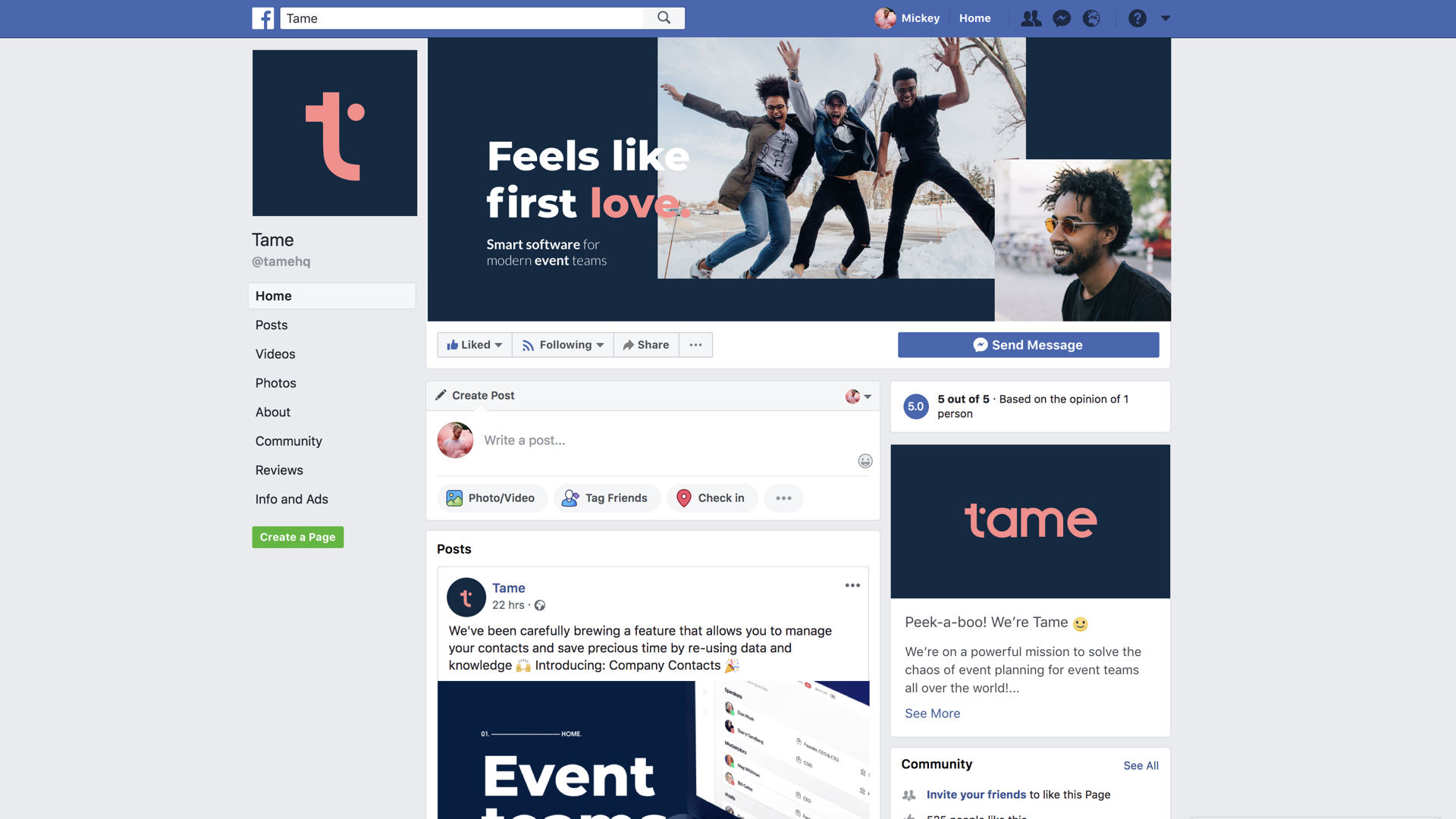Click the green Create a Page button
Viewport: 1456px width, 819px height.
[x=297, y=537]
